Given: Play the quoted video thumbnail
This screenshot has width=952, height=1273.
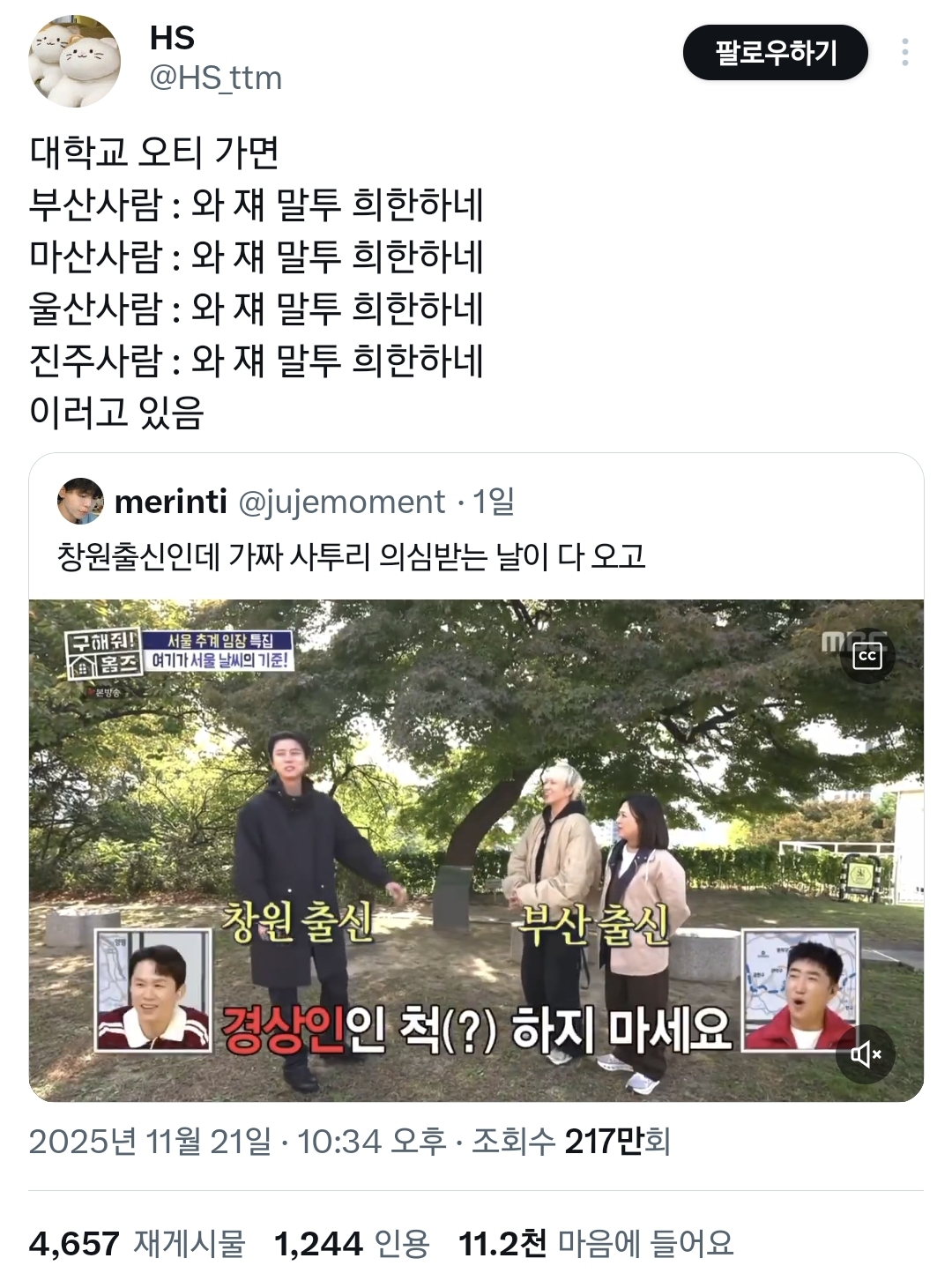Looking at the screenshot, I should pyautogui.click(x=476, y=851).
